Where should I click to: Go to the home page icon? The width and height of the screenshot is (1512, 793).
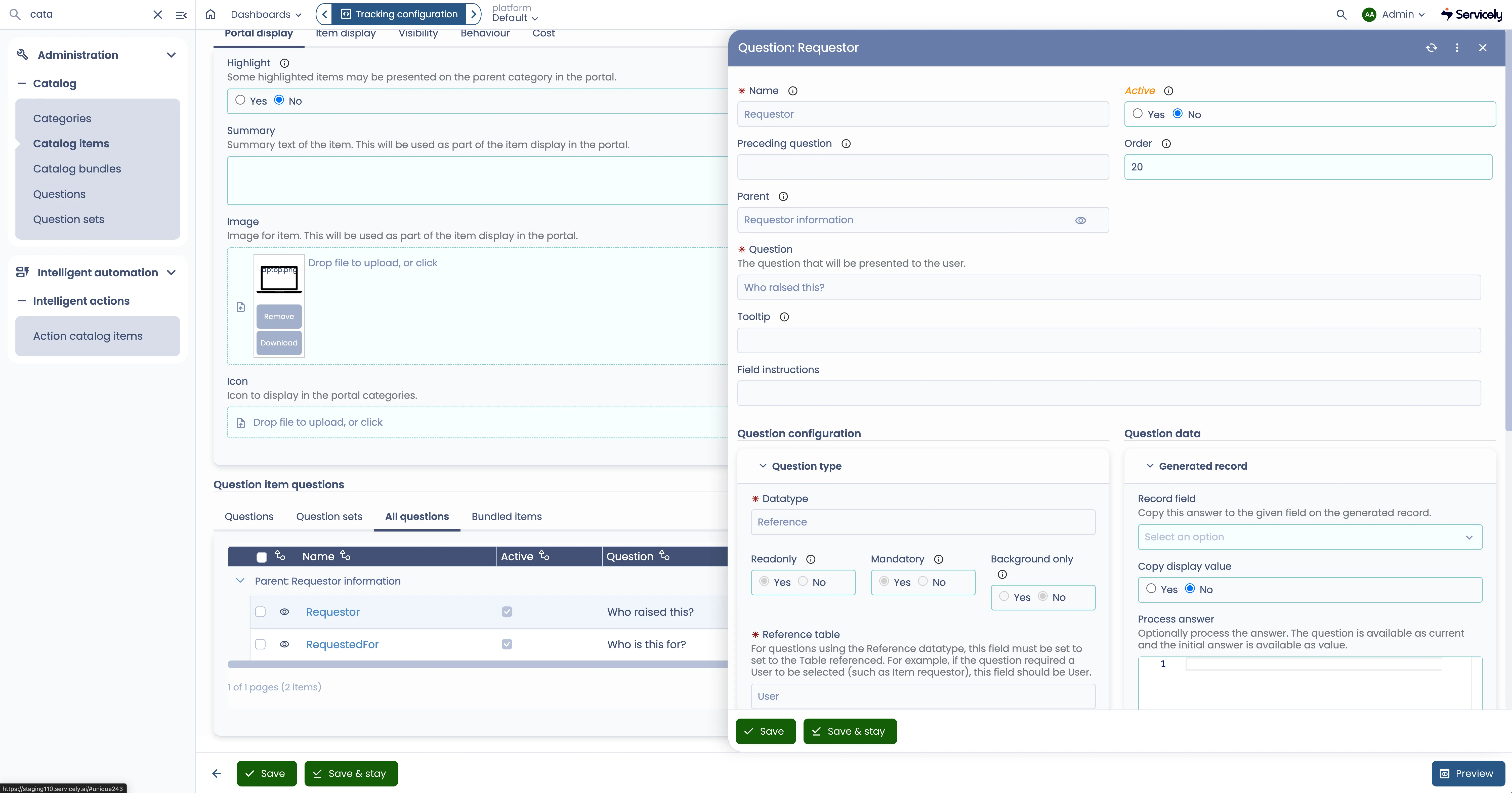[x=211, y=14]
